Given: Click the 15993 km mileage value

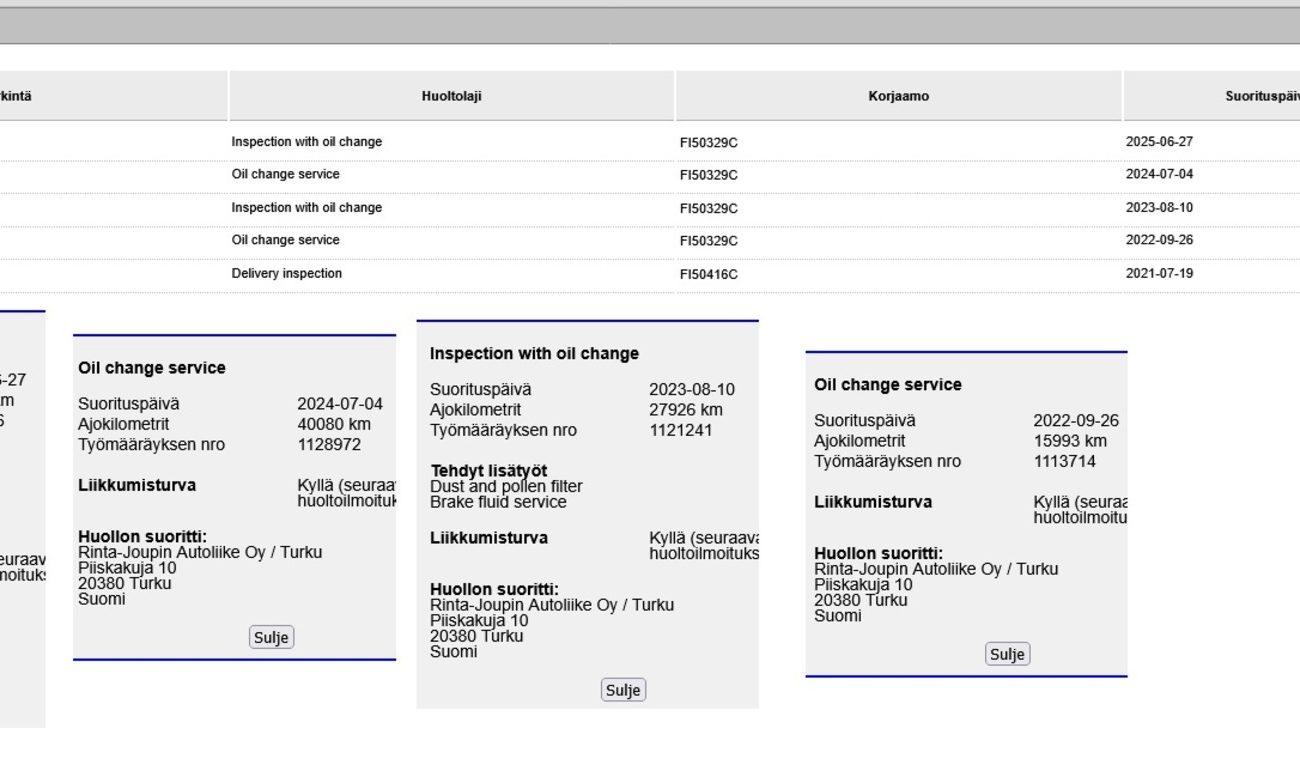Looking at the screenshot, I should pos(1069,441).
